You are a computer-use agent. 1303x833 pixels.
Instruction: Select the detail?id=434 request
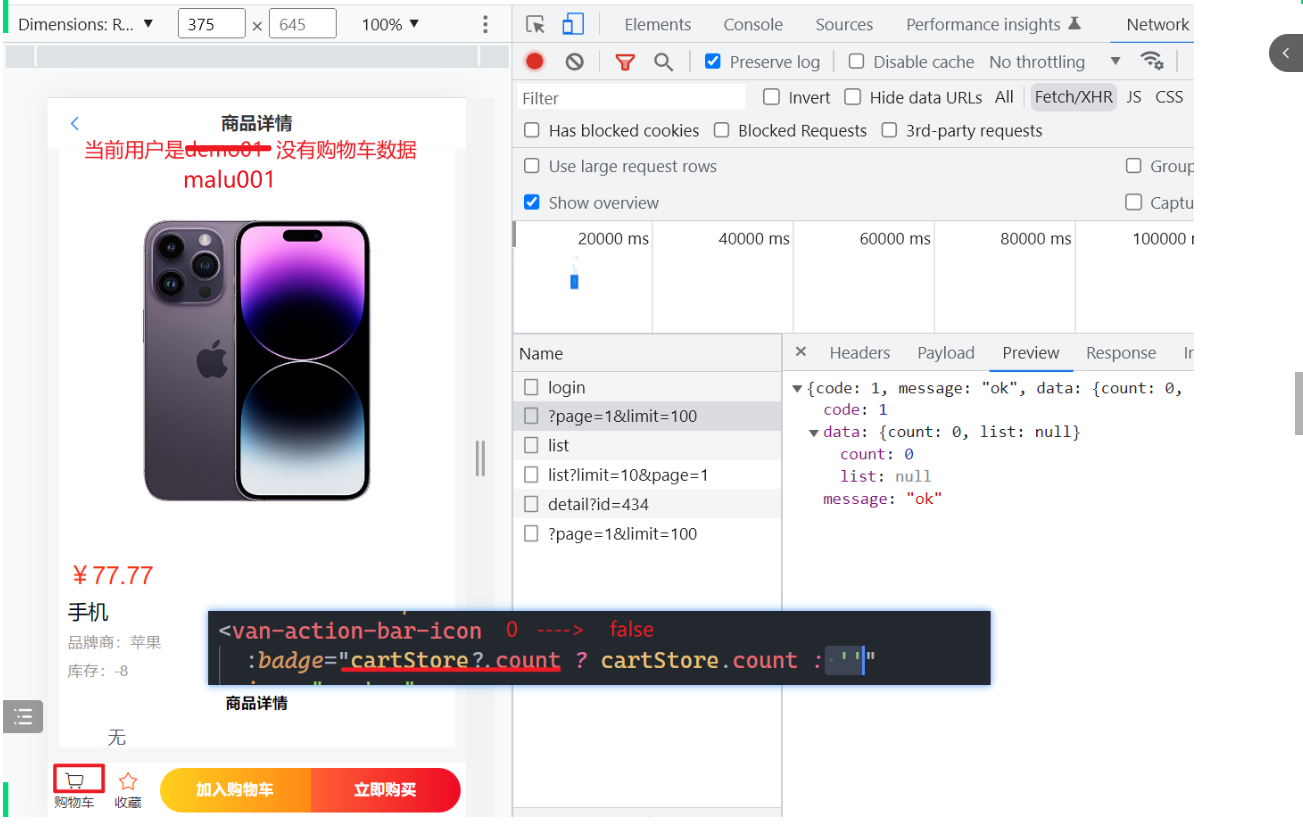[647, 504]
